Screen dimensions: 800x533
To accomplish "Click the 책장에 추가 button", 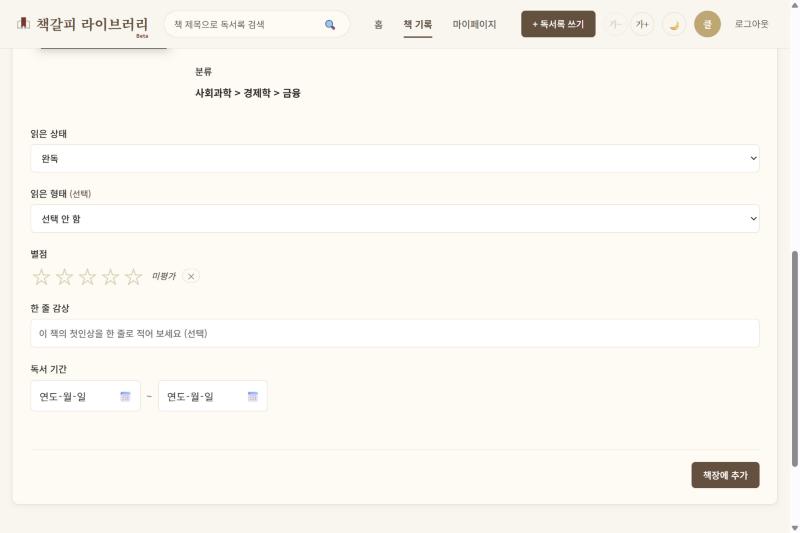I will (725, 475).
